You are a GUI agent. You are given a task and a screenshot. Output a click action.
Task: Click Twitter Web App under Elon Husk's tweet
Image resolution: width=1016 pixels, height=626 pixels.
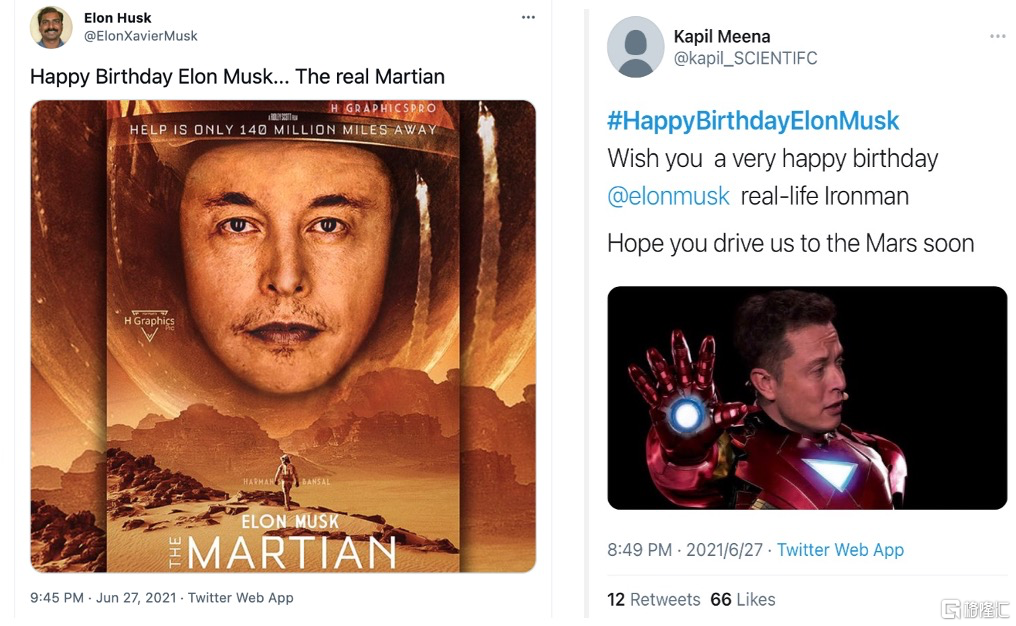(241, 598)
